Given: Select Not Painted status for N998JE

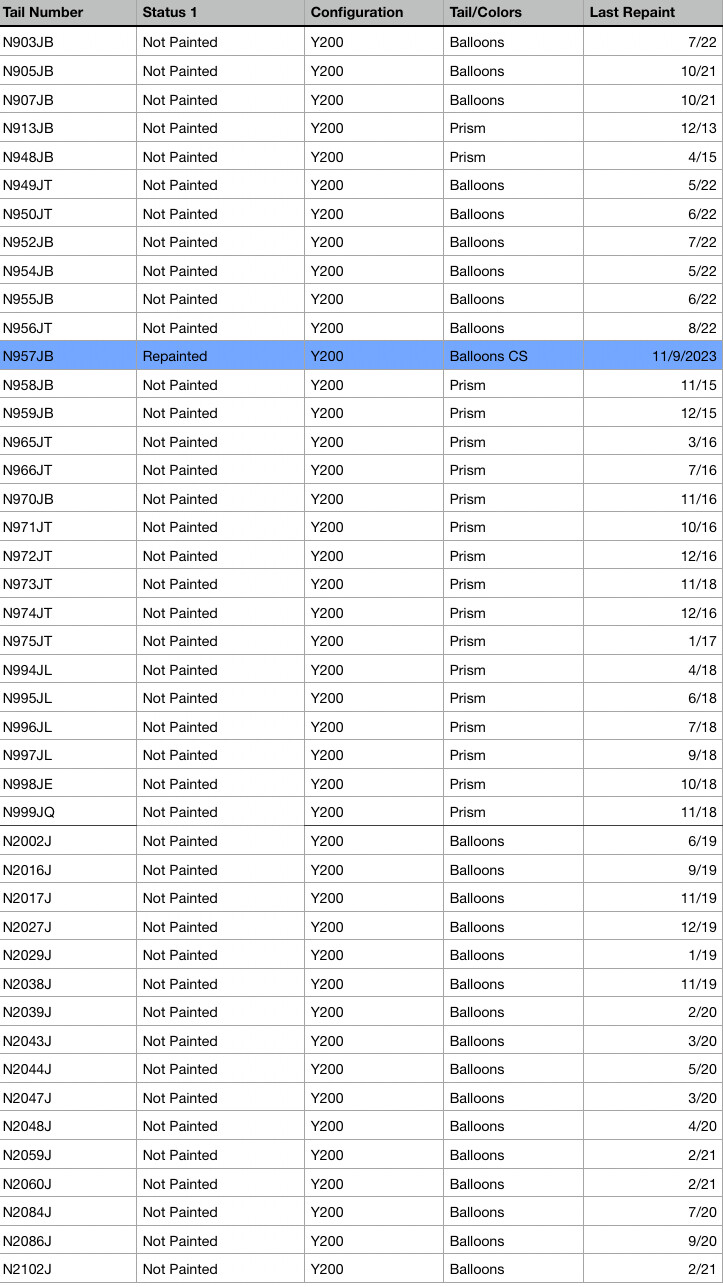Looking at the screenshot, I should (x=180, y=784).
